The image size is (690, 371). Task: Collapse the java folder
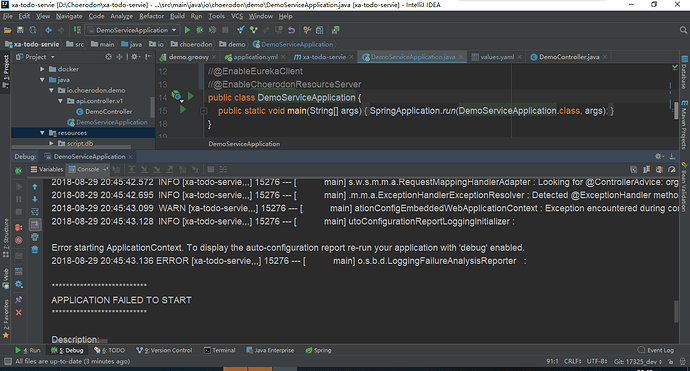click(42, 80)
